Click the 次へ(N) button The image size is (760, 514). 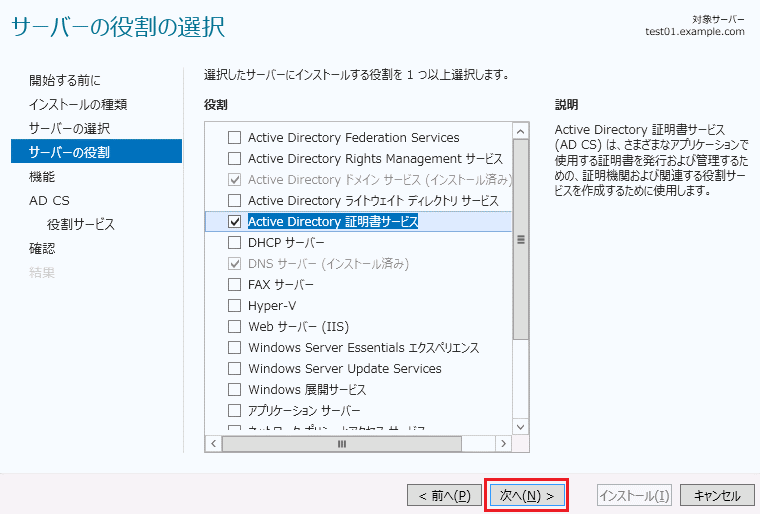[x=527, y=496]
